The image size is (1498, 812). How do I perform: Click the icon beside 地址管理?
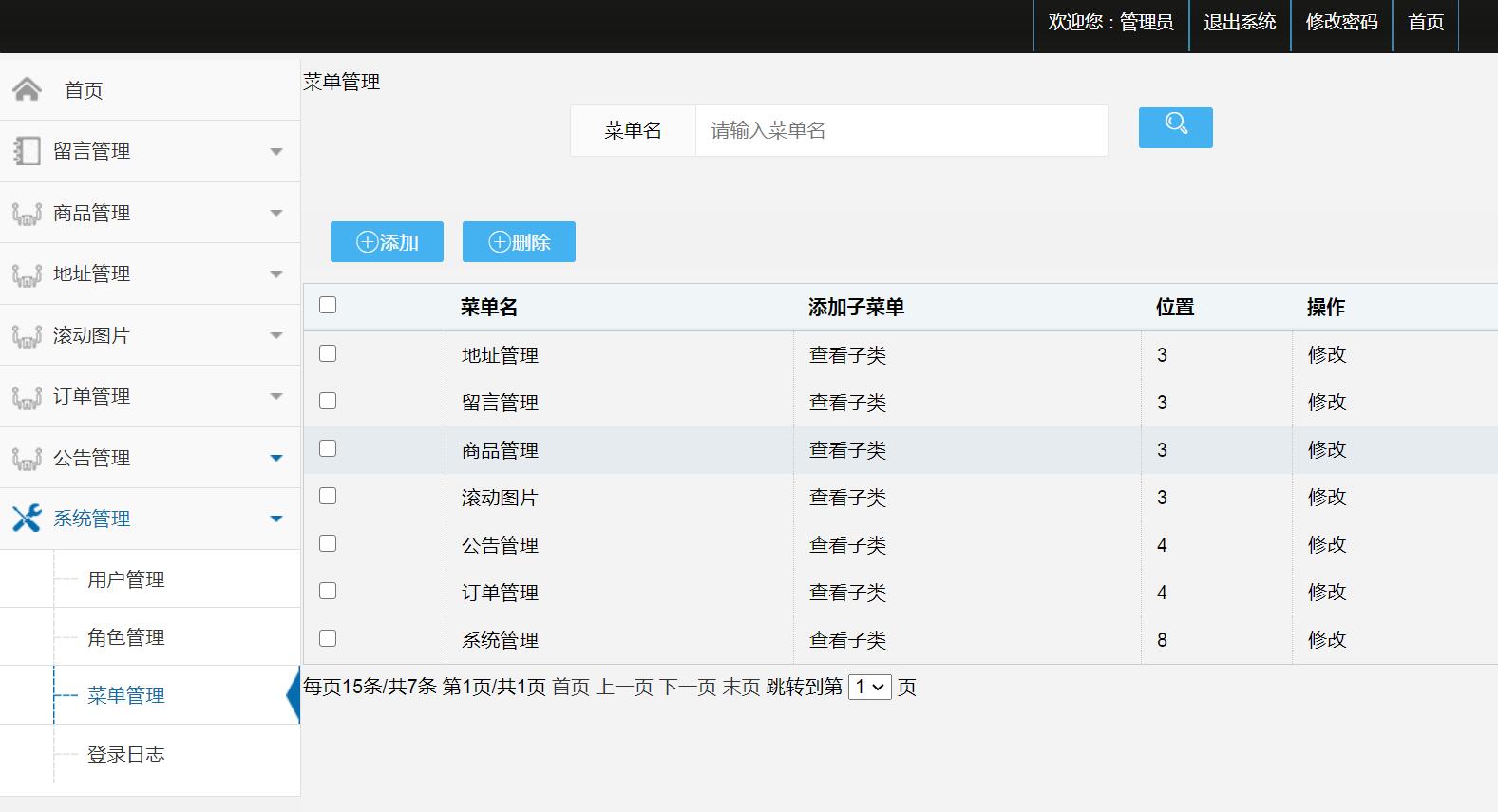(27, 274)
